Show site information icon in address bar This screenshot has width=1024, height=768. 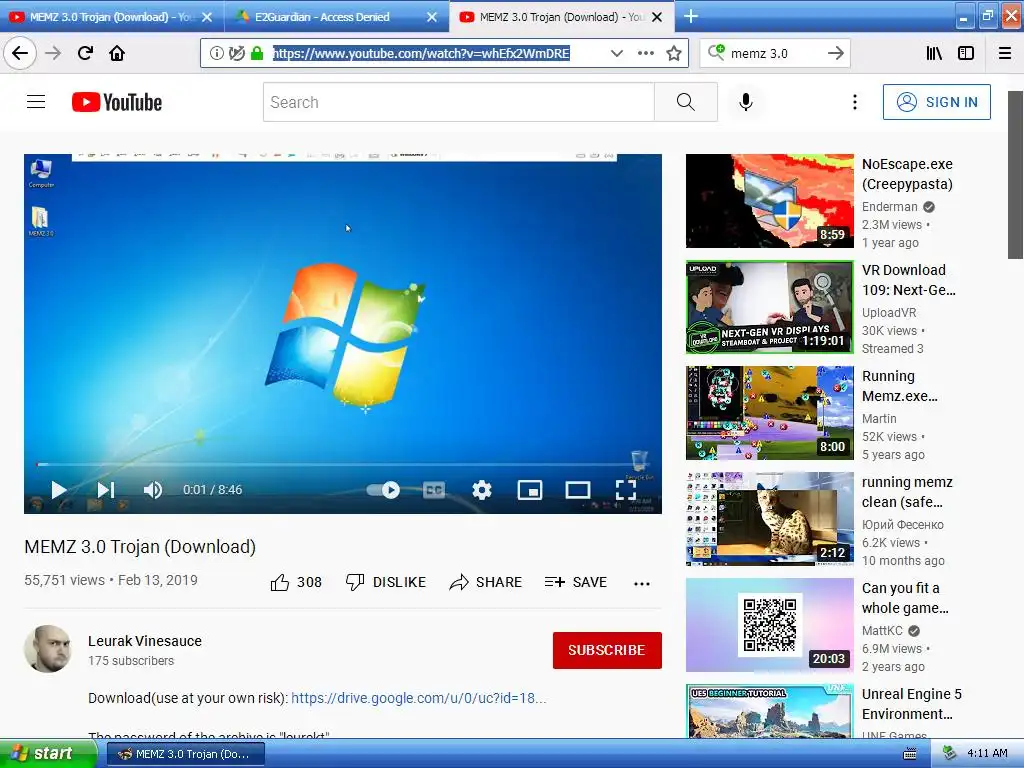pos(217,53)
